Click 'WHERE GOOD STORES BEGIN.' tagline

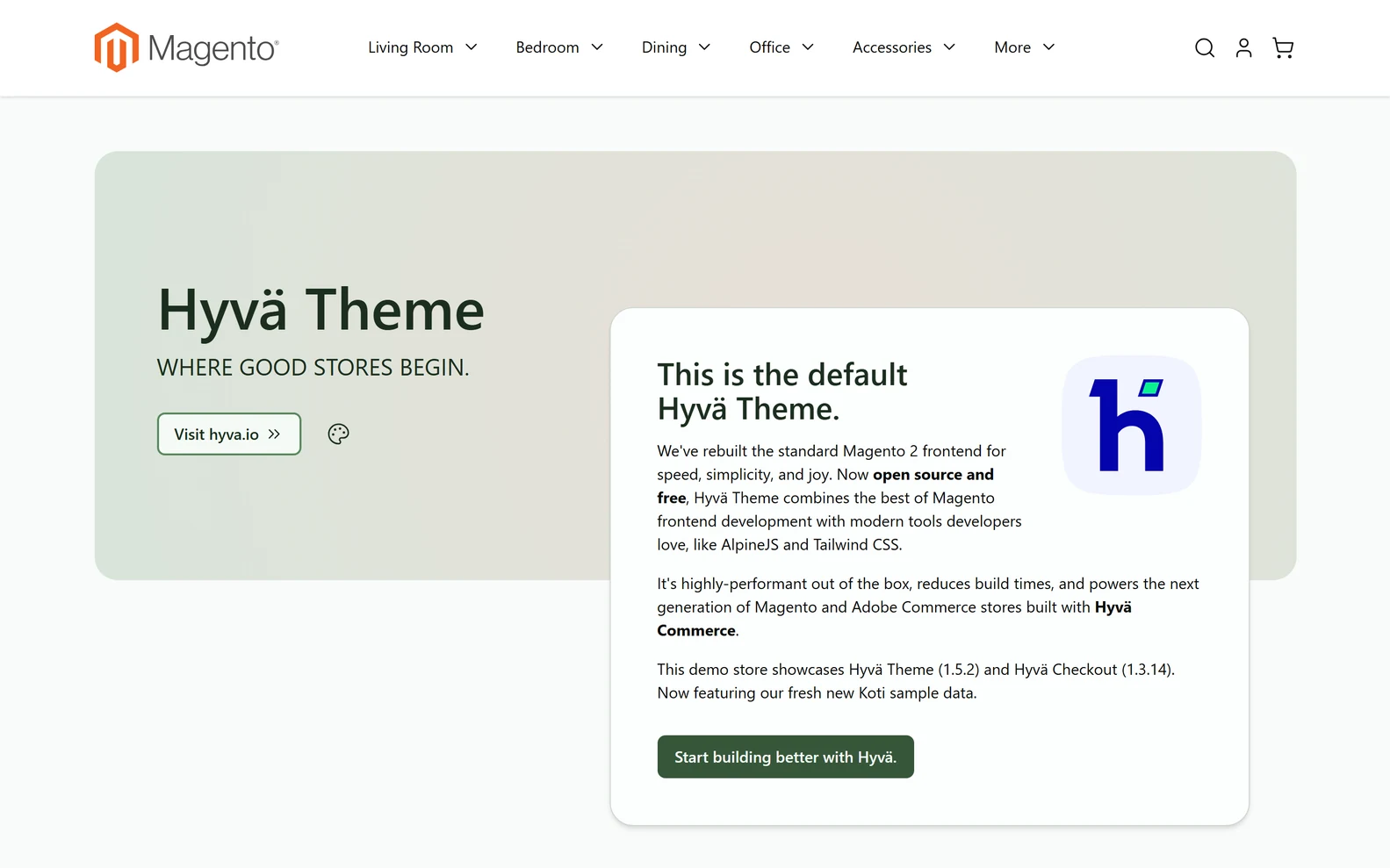tap(313, 367)
